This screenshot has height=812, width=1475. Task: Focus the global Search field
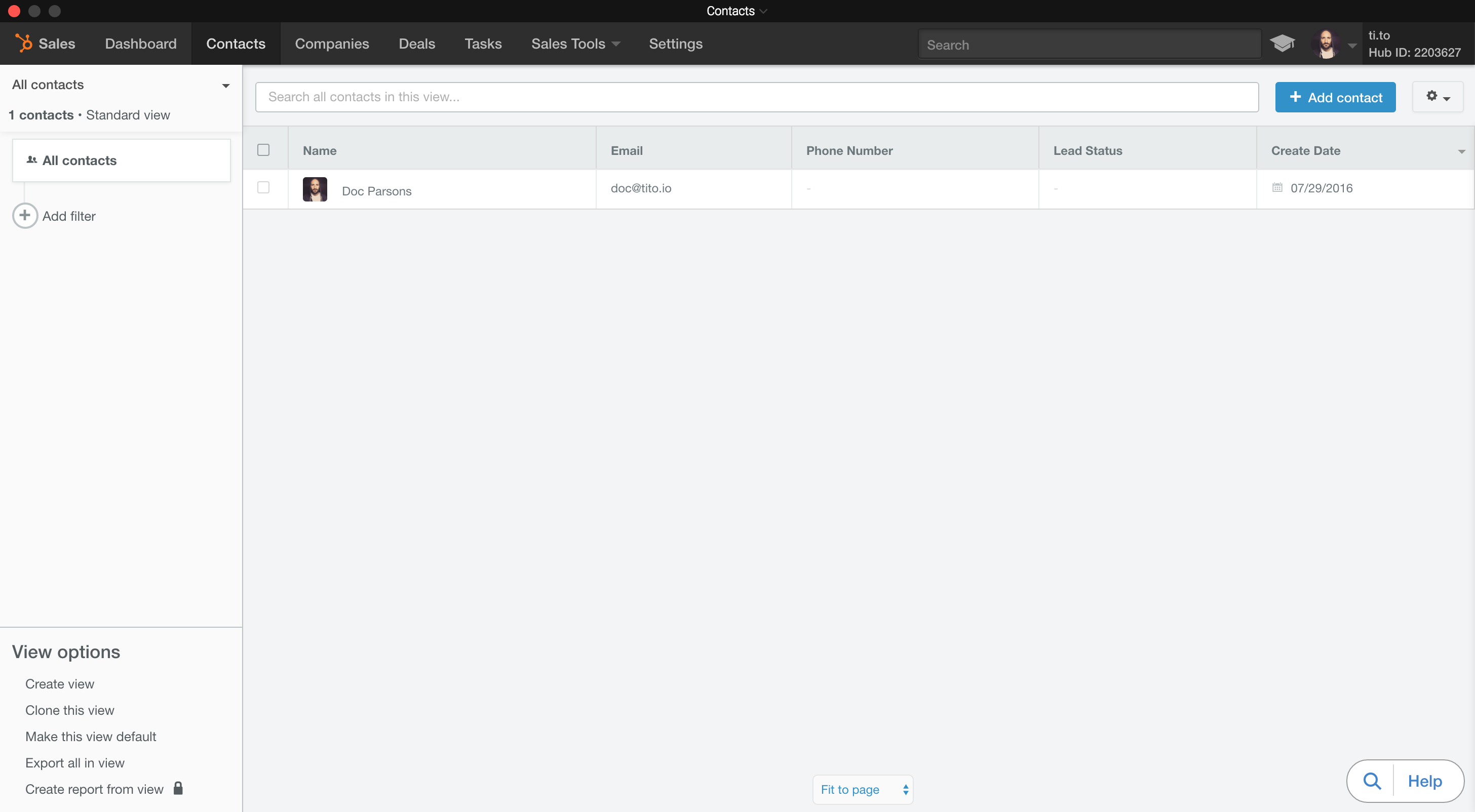coord(1090,45)
